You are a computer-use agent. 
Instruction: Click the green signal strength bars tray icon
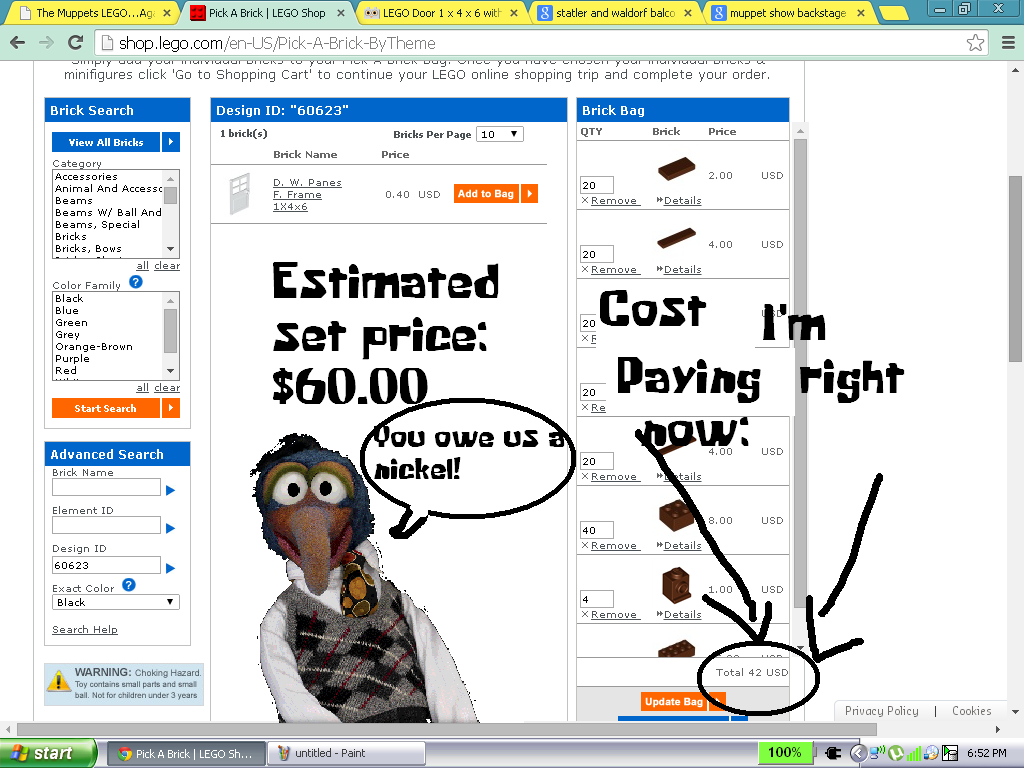tap(913, 754)
